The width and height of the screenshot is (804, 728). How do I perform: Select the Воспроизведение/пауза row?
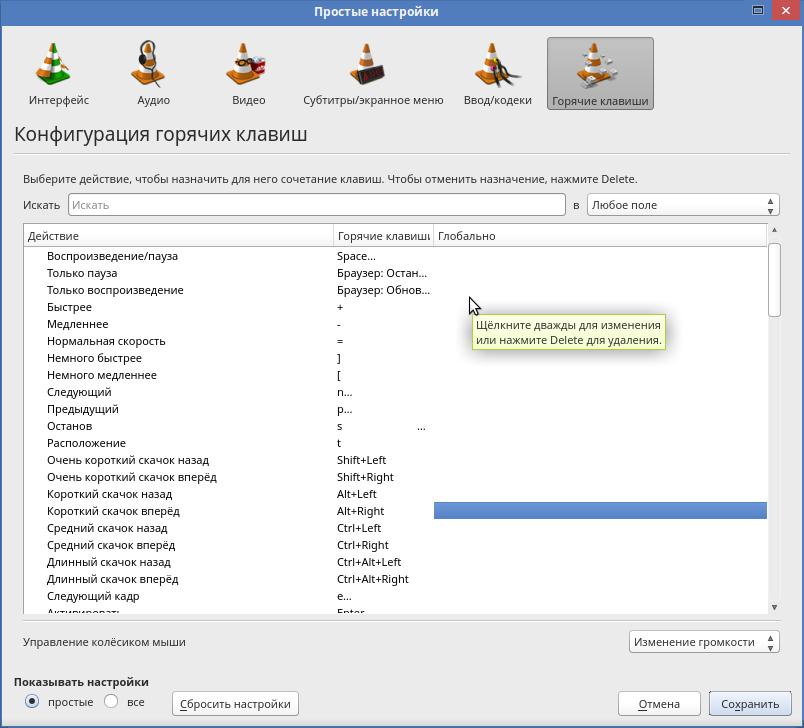point(395,256)
